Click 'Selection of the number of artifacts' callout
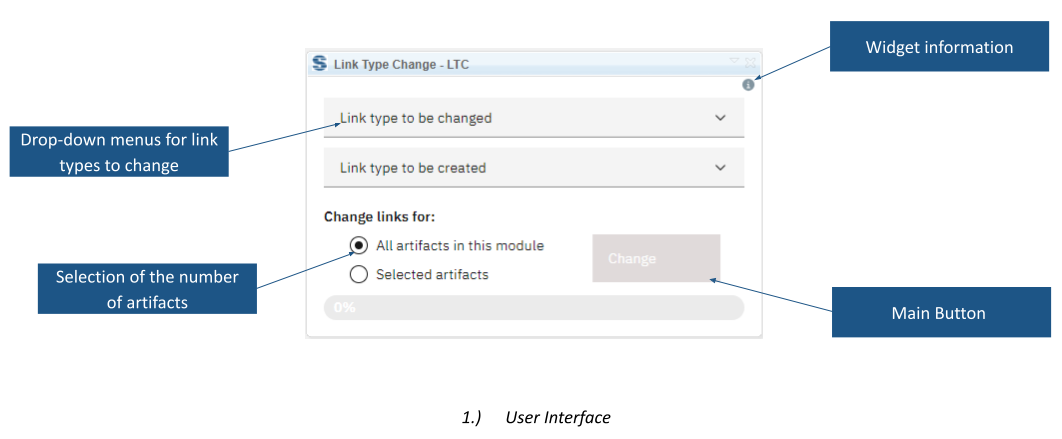Screen dimensions: 1062x439 tap(147, 289)
